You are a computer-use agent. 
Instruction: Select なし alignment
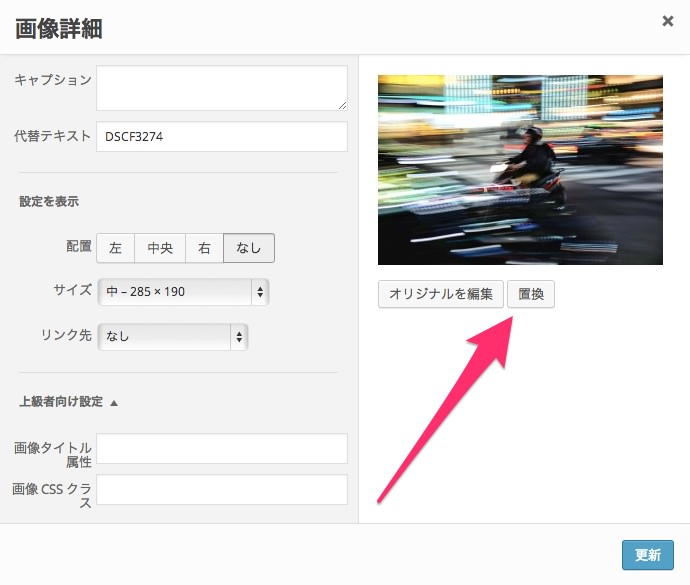click(249, 248)
